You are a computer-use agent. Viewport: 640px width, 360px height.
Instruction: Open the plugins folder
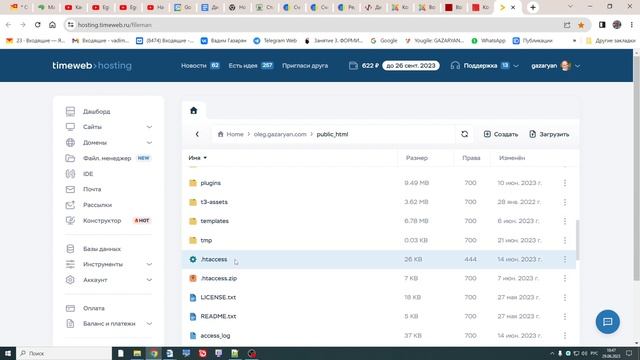pos(211,183)
